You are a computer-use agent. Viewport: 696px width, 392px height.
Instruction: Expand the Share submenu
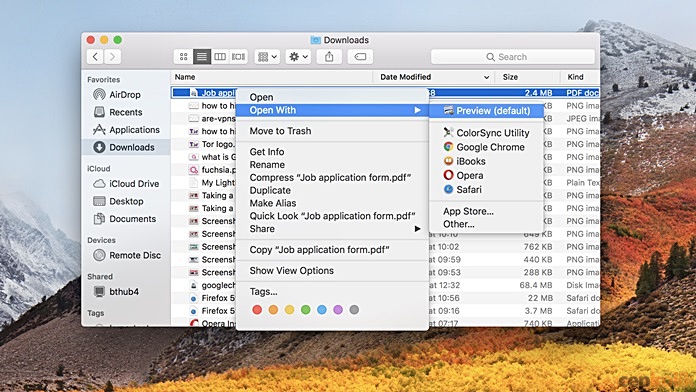[332, 229]
